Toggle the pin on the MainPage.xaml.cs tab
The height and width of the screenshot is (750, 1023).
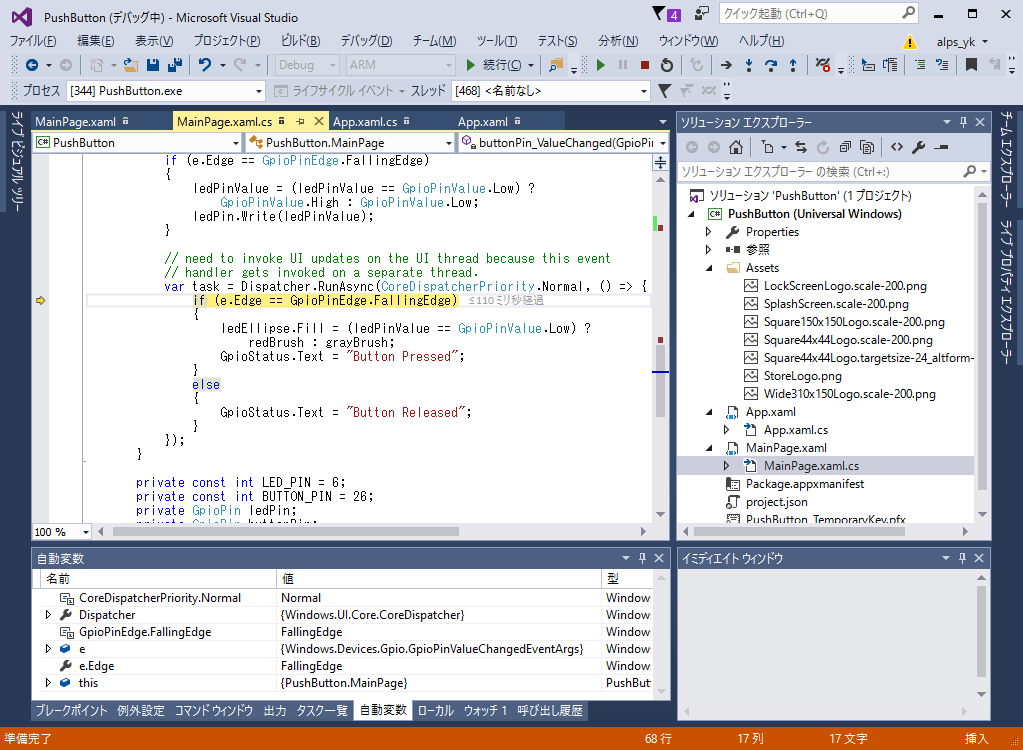tap(300, 121)
